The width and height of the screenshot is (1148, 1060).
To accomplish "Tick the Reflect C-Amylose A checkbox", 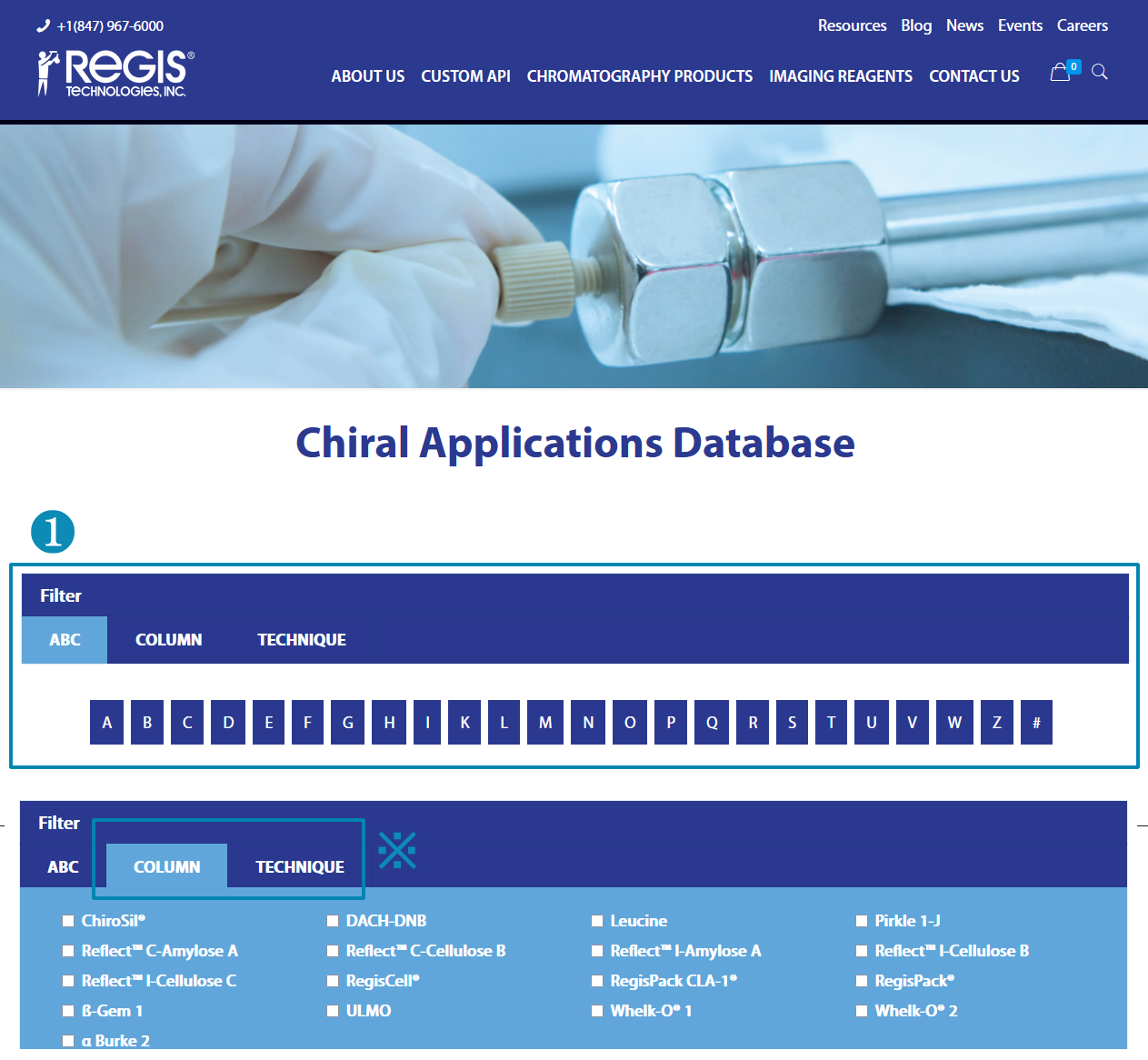I will coord(68,951).
